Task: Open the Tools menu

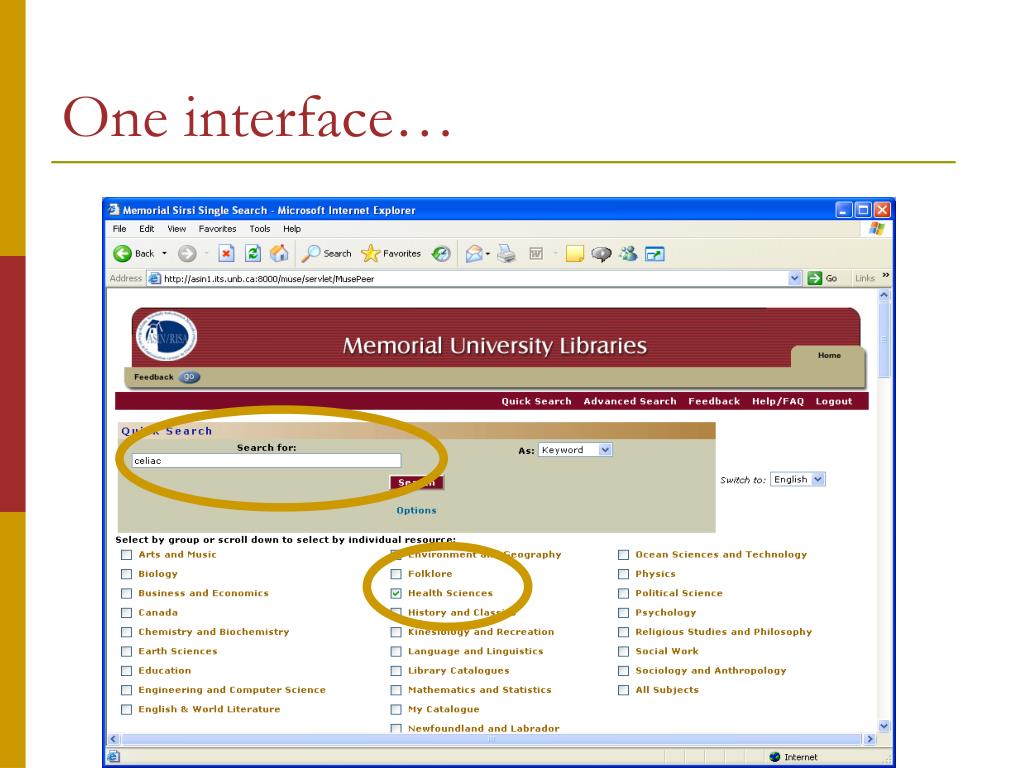Action: pyautogui.click(x=259, y=229)
